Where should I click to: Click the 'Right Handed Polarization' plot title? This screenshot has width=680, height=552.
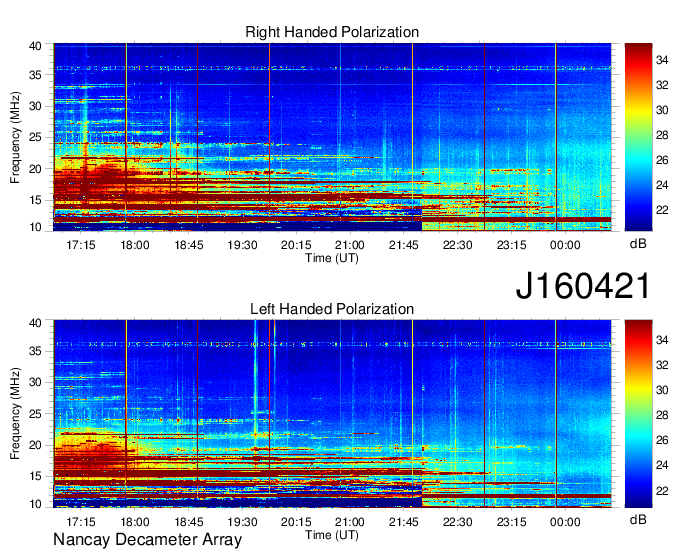(x=332, y=32)
